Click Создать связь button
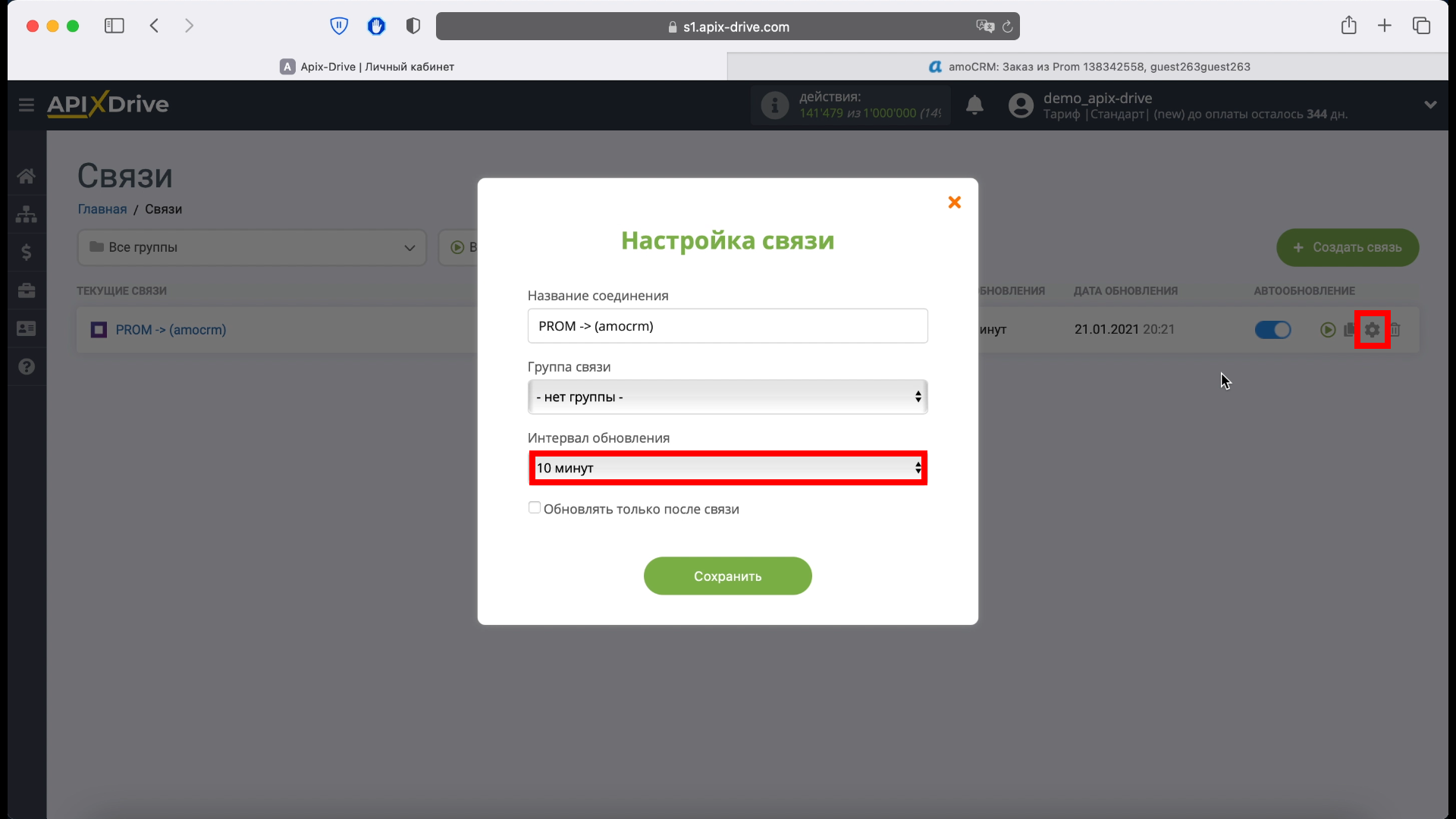Viewport: 1456px width, 819px height. (1348, 247)
